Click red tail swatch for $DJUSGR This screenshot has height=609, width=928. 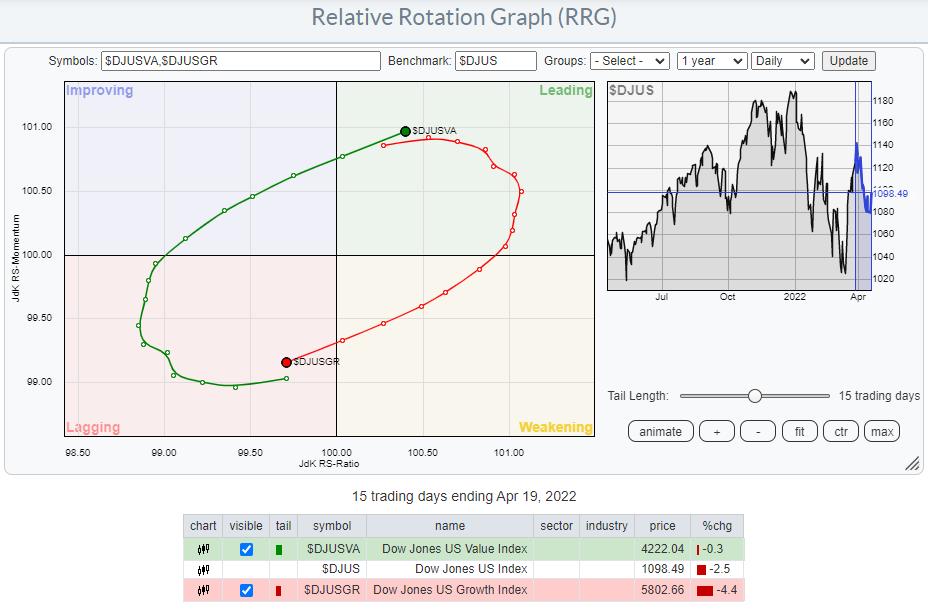278,591
